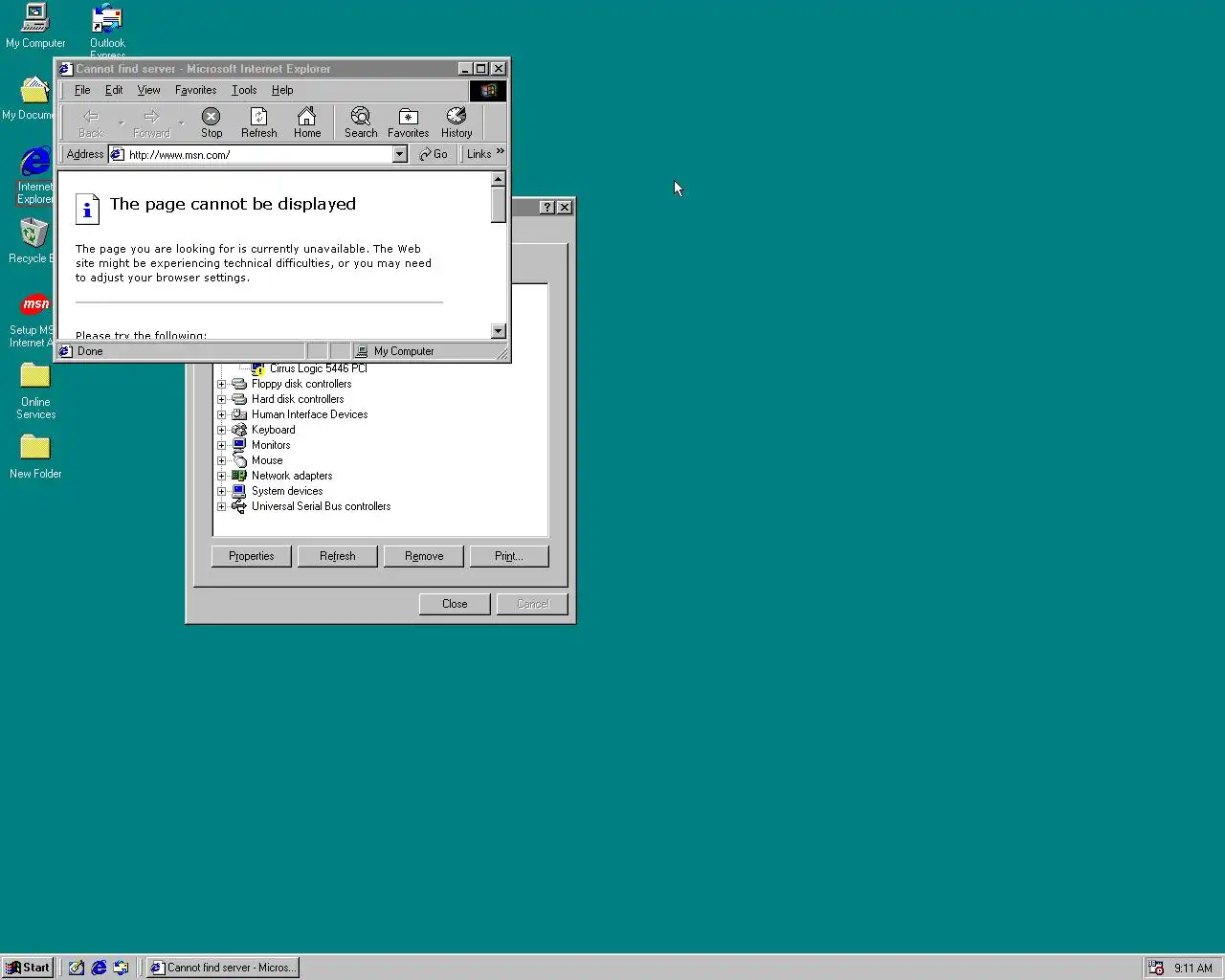This screenshot has height=980, width=1225.
Task: Open the File menu
Action: tap(82, 90)
